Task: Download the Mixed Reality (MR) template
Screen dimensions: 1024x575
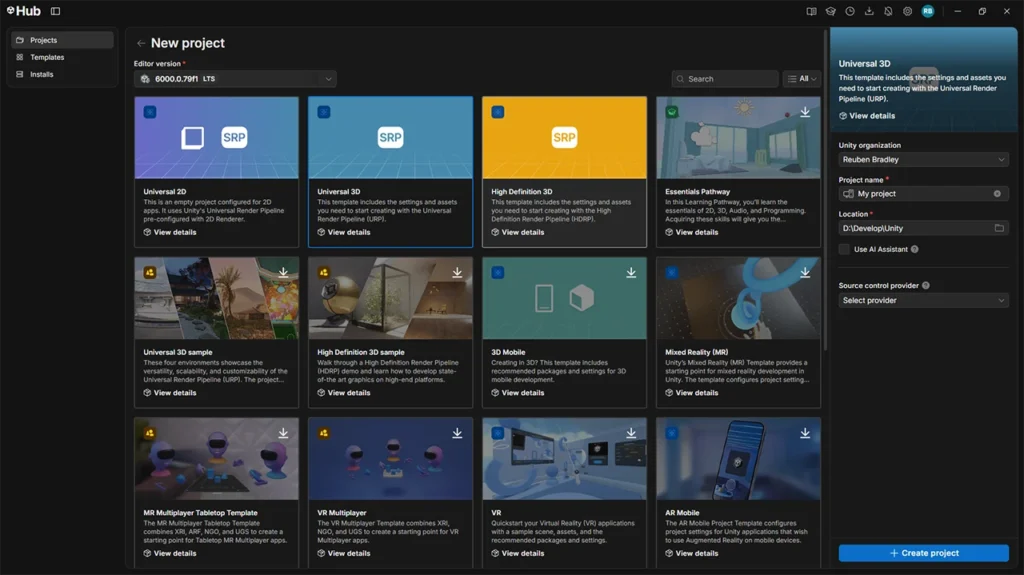Action: (805, 272)
